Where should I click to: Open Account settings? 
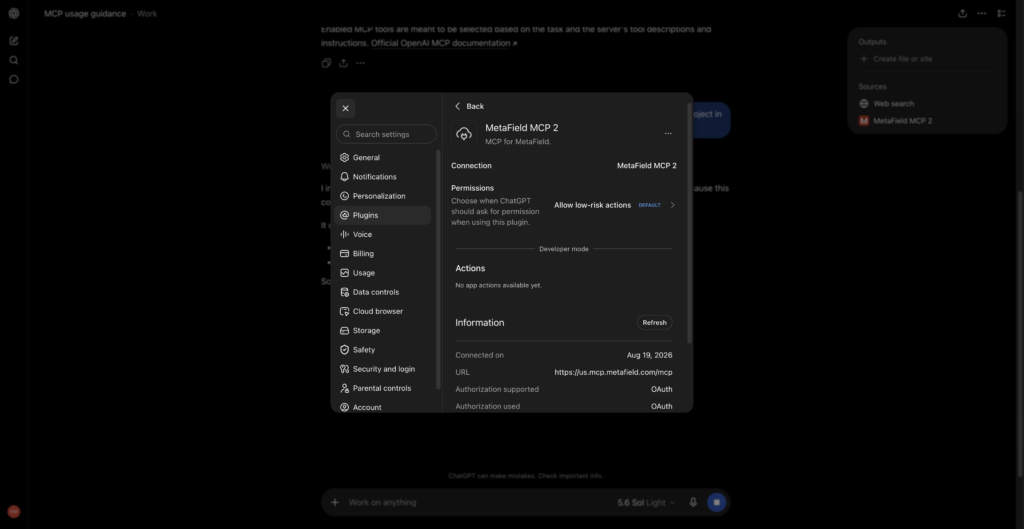click(382, 407)
